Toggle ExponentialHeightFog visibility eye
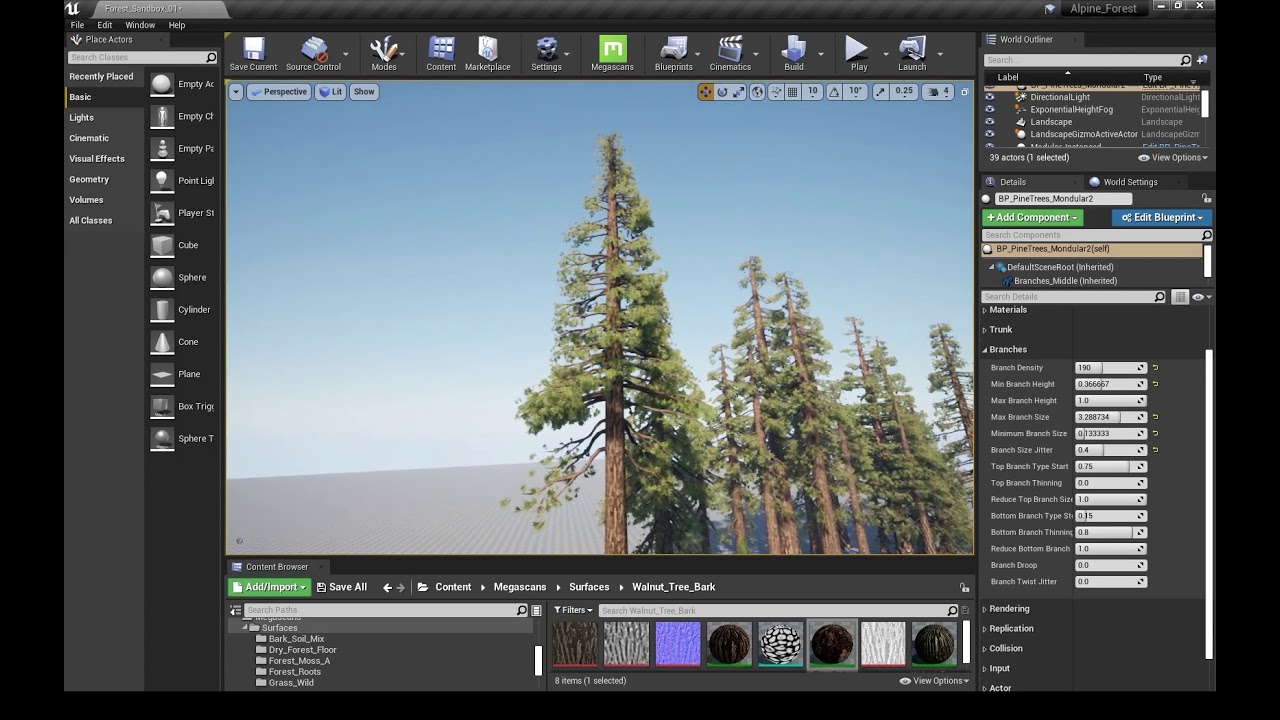This screenshot has height=720, width=1280. [x=989, y=109]
